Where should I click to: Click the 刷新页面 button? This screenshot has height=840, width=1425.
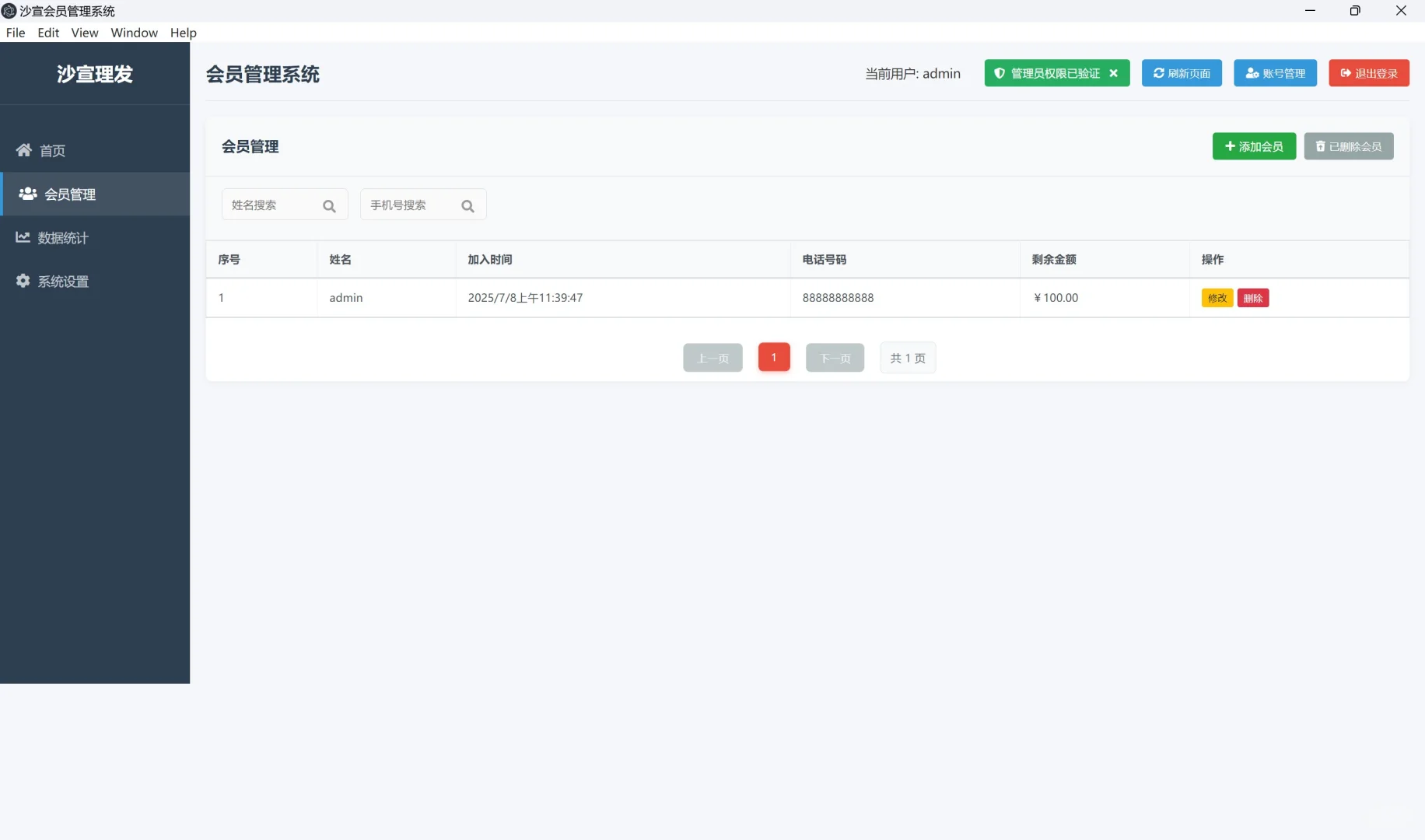pos(1182,73)
